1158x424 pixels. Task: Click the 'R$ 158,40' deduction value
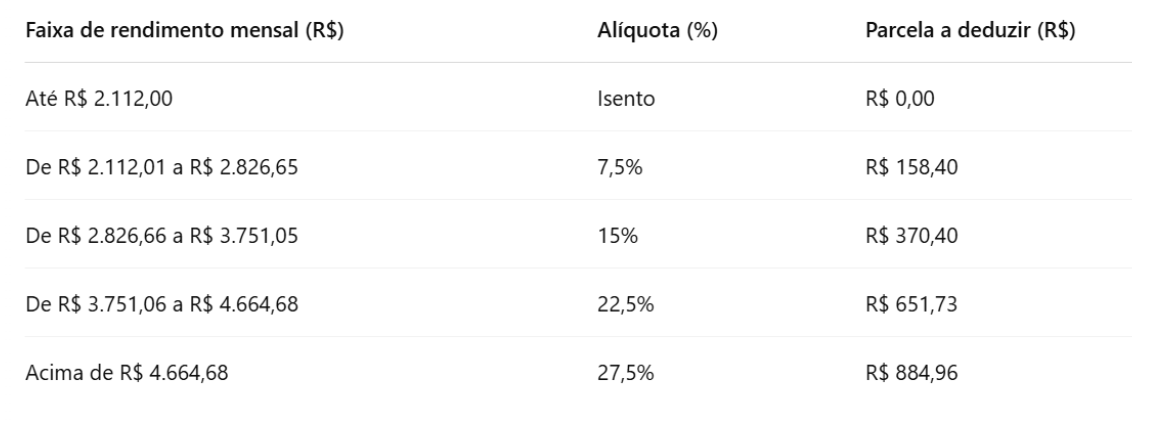coord(911,167)
